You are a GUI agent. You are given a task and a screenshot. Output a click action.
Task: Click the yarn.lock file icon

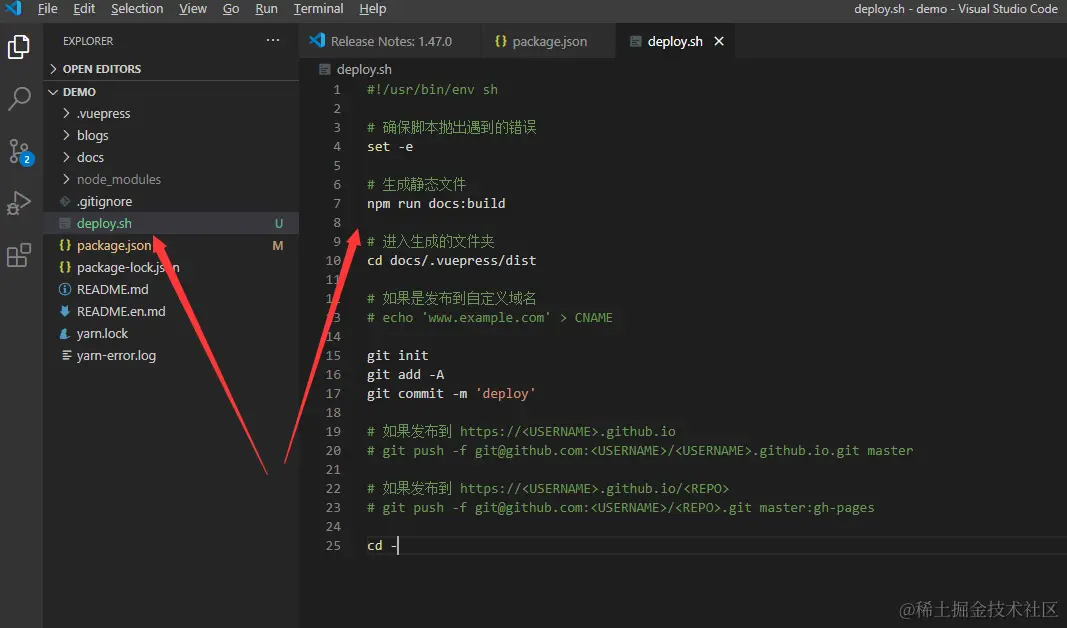click(x=65, y=333)
